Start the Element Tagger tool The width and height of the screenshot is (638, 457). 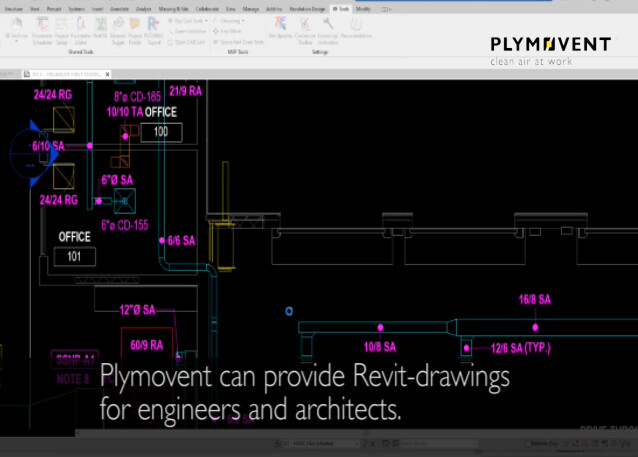tap(118, 31)
